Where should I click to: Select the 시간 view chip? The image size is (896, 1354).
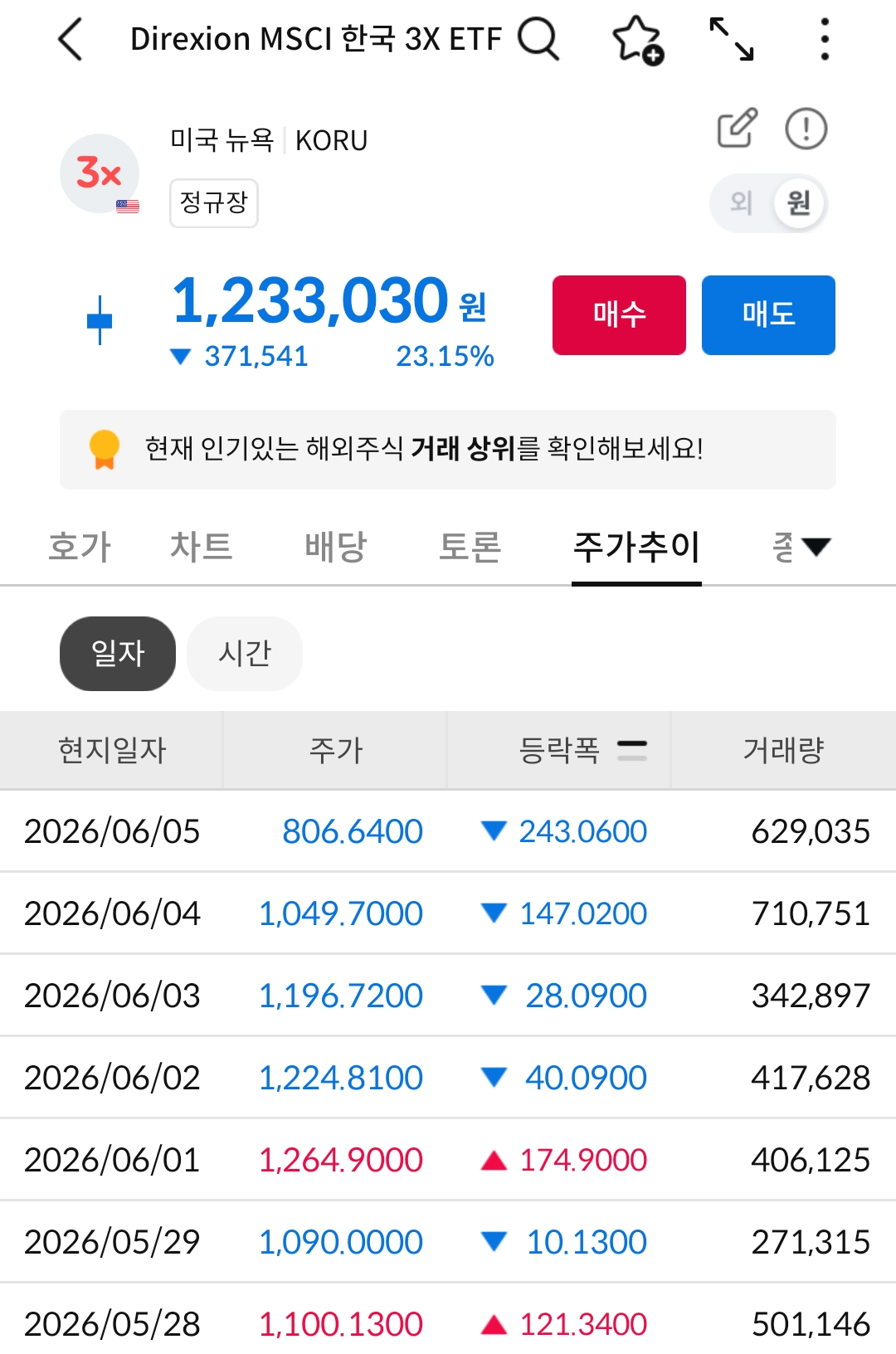point(245,654)
